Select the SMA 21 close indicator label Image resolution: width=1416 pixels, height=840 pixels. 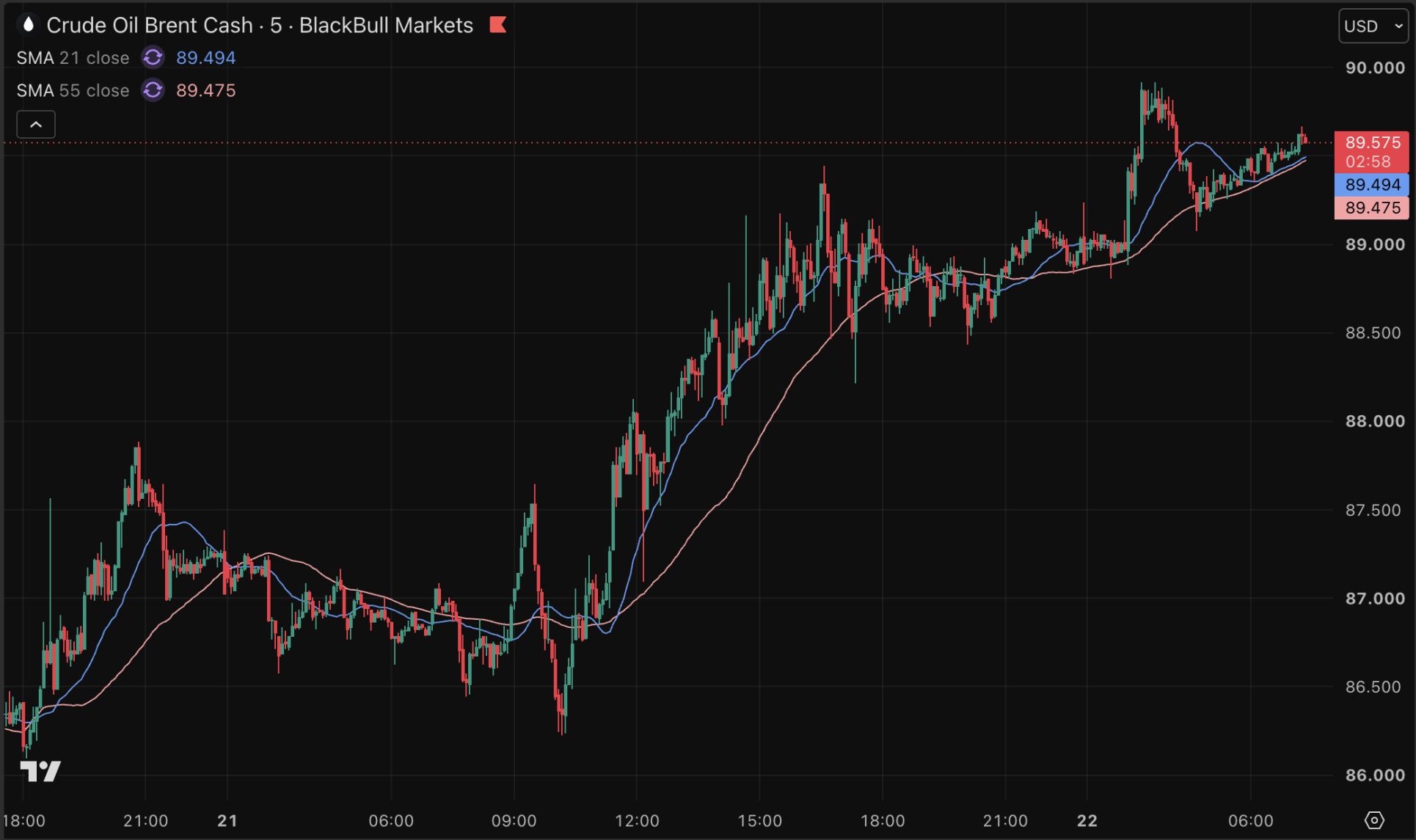[73, 58]
